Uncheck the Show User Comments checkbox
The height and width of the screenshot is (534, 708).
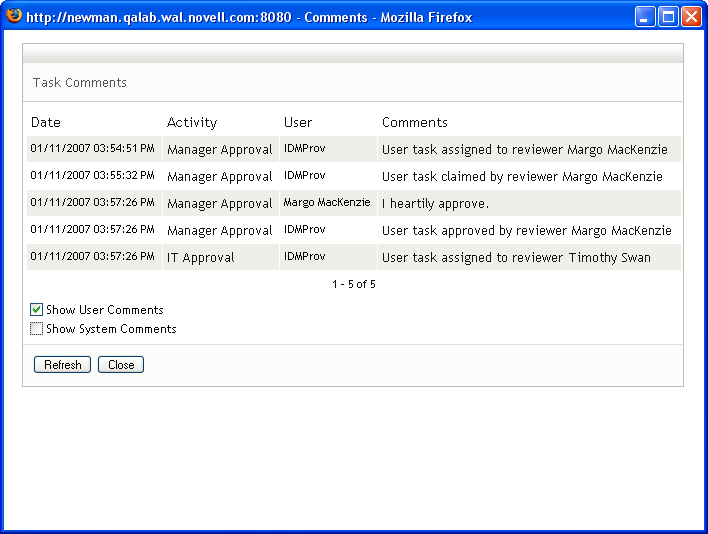point(37,310)
